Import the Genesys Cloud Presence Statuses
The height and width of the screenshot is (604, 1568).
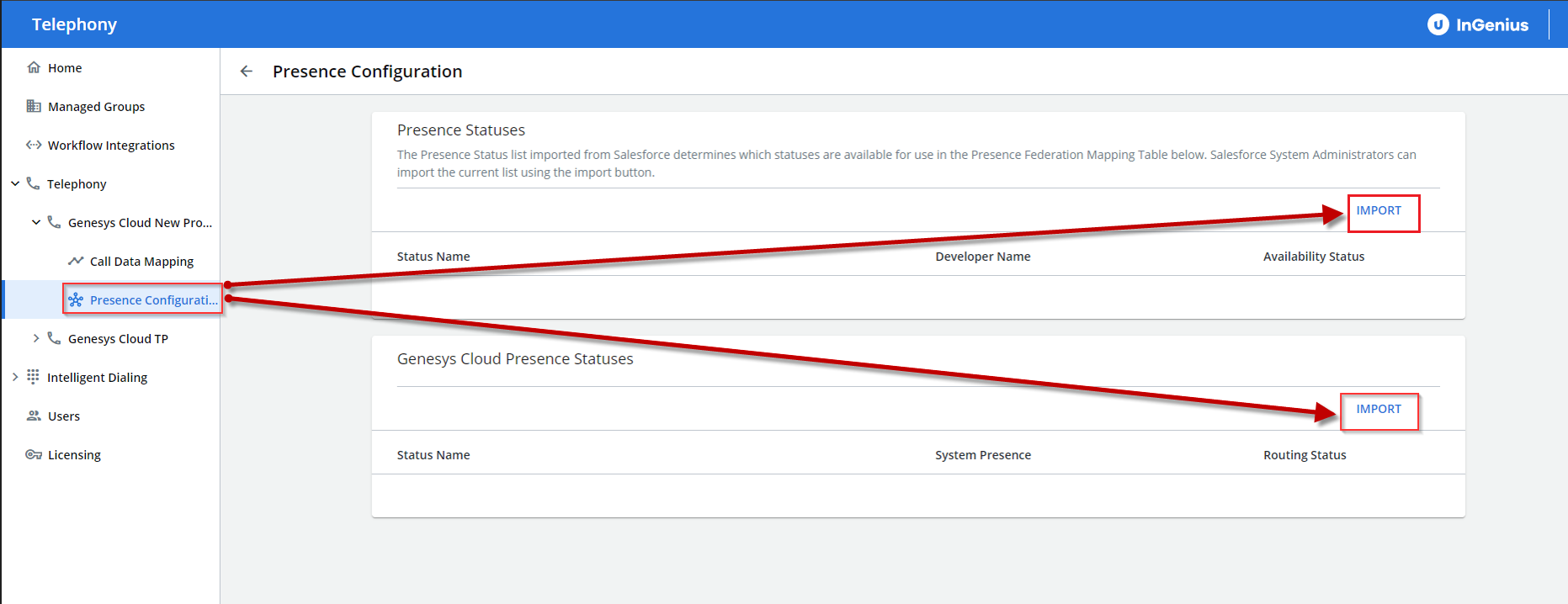tap(1379, 409)
